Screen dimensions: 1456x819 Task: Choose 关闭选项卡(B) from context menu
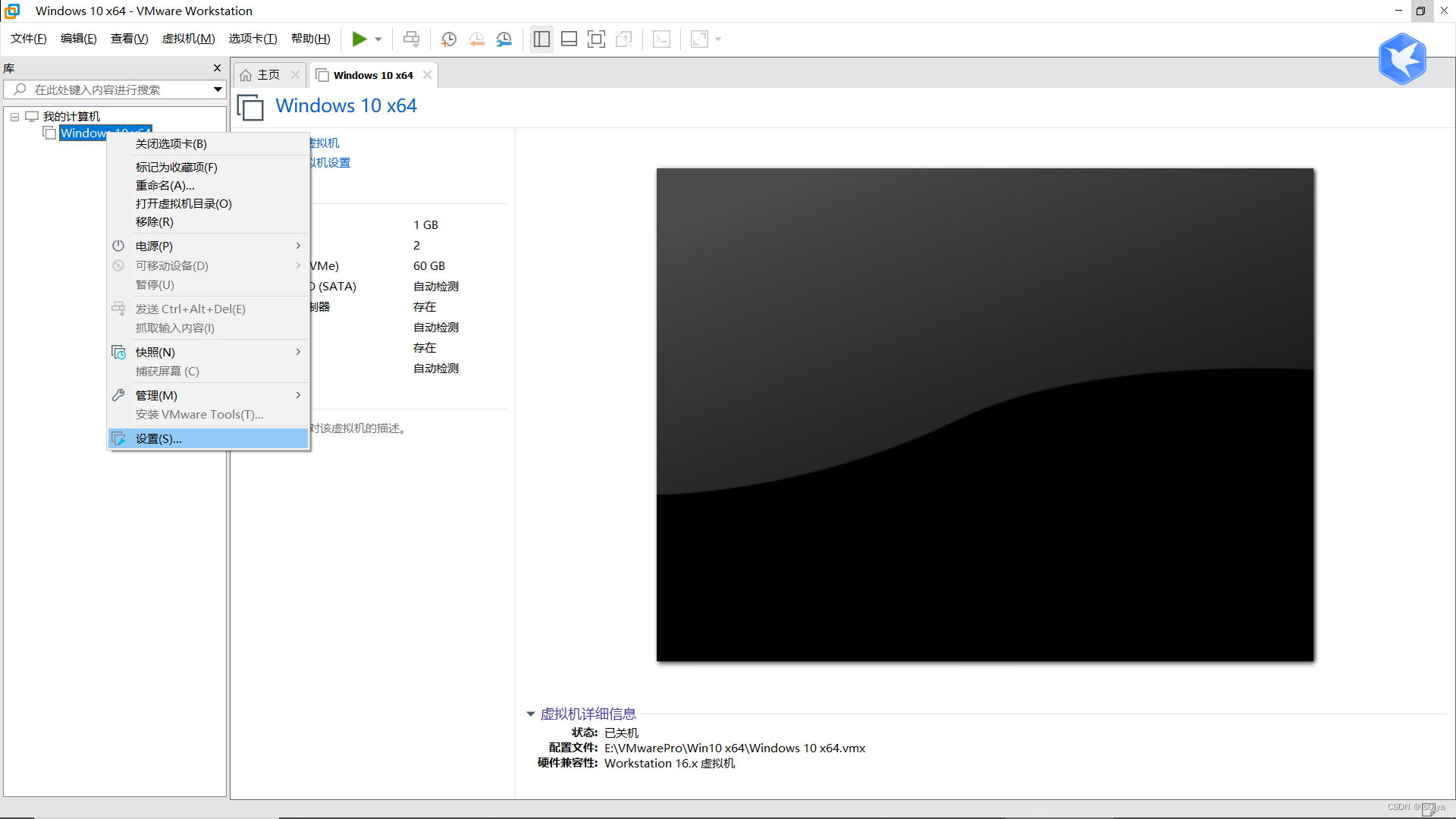point(209,144)
